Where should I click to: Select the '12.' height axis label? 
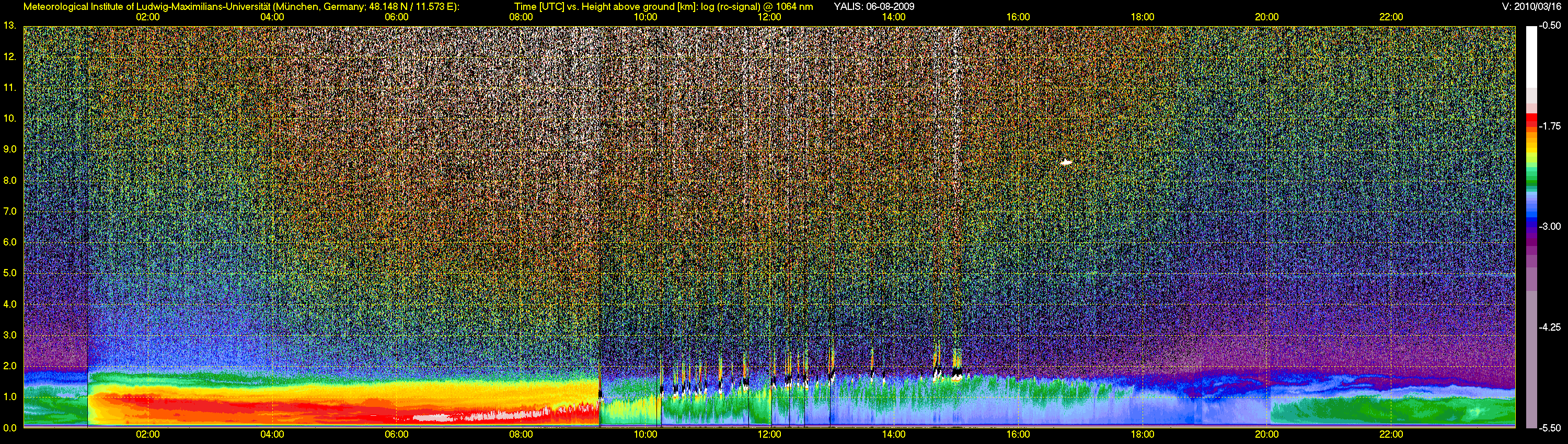(10, 56)
